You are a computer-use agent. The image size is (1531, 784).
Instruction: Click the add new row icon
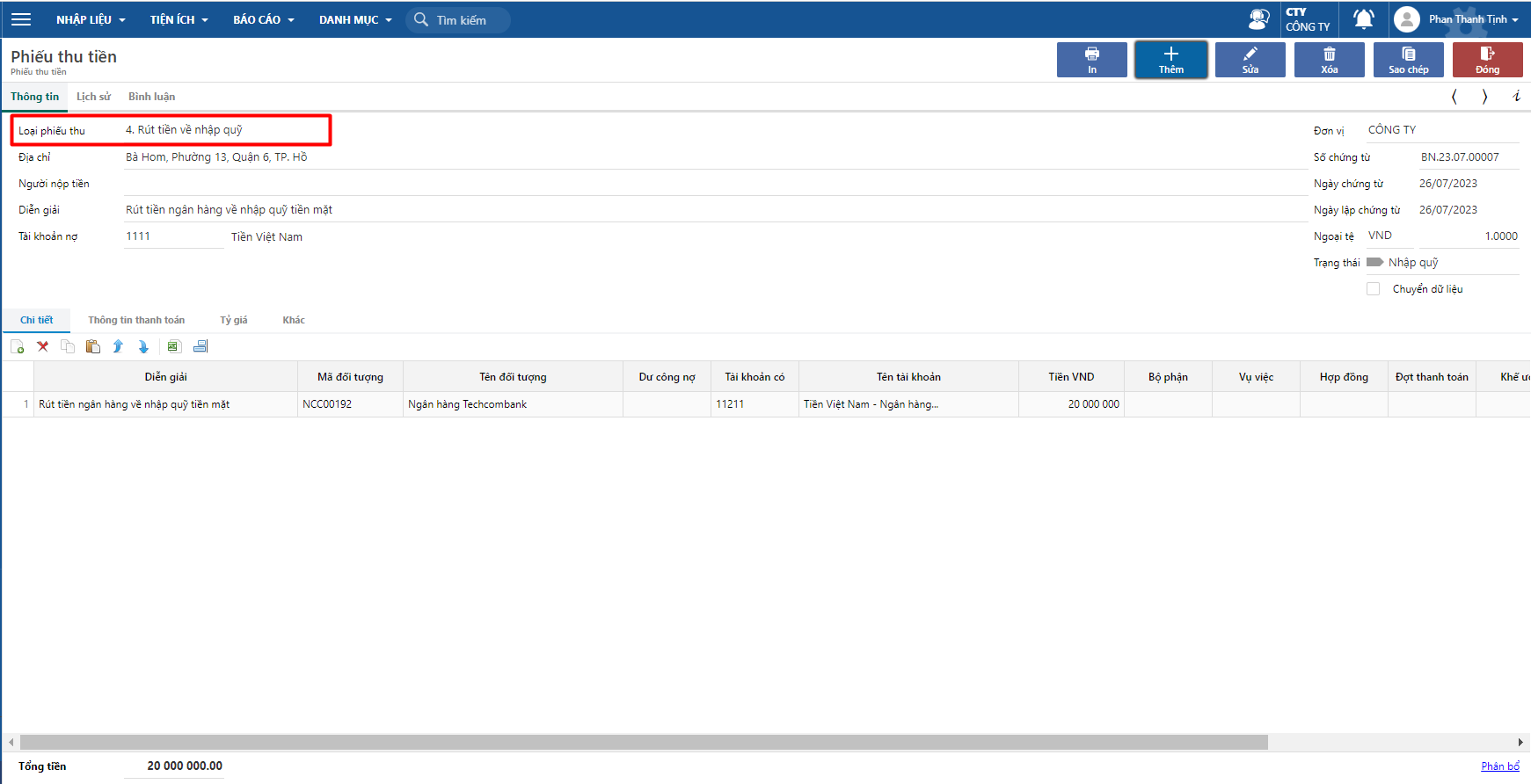click(x=18, y=347)
